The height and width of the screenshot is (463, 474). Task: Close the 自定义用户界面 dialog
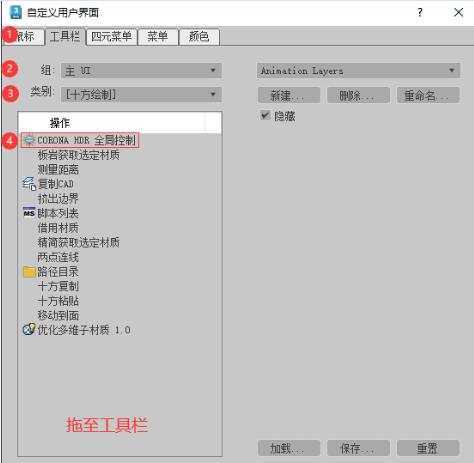point(458,13)
